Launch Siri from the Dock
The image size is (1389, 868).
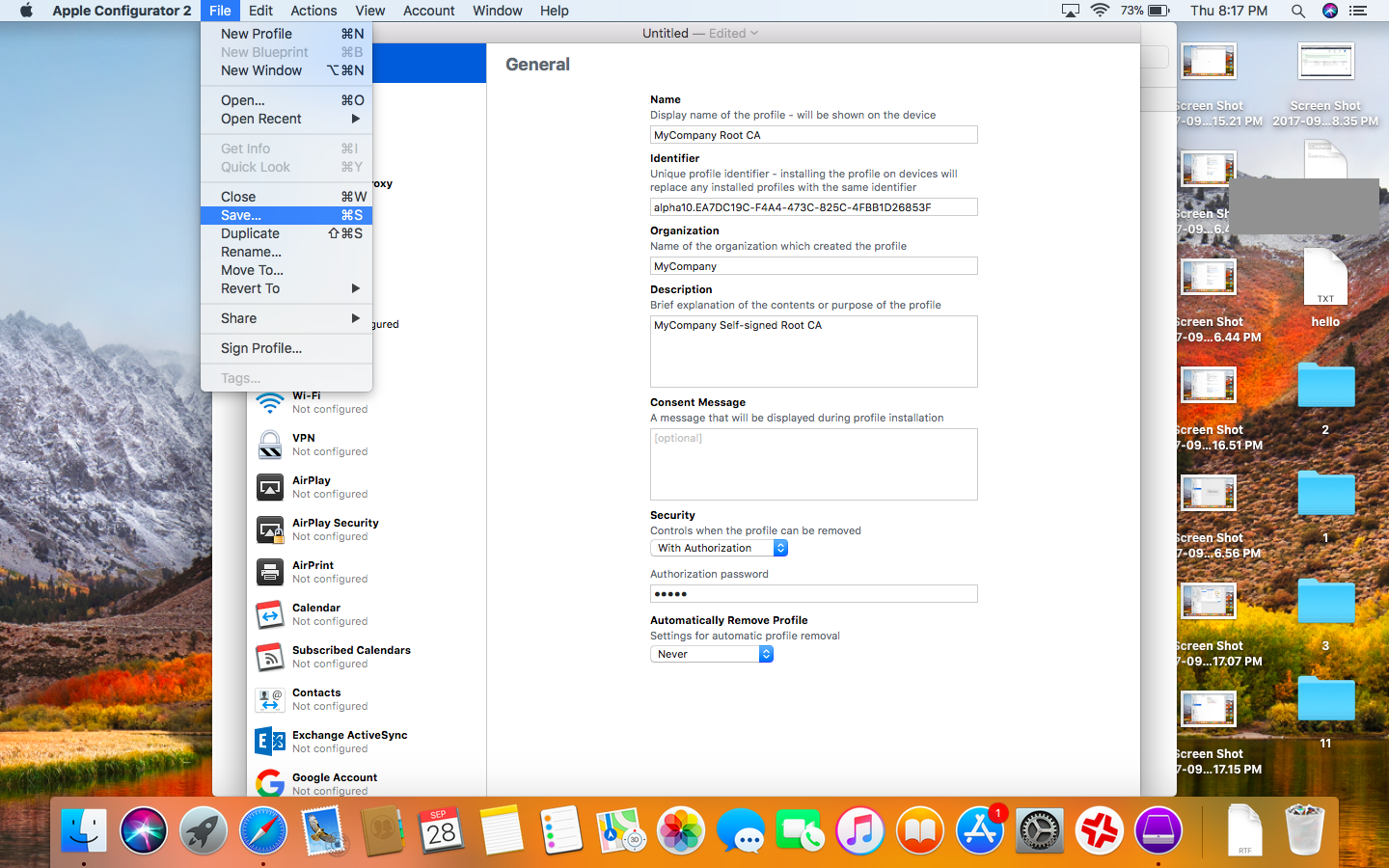tap(144, 830)
